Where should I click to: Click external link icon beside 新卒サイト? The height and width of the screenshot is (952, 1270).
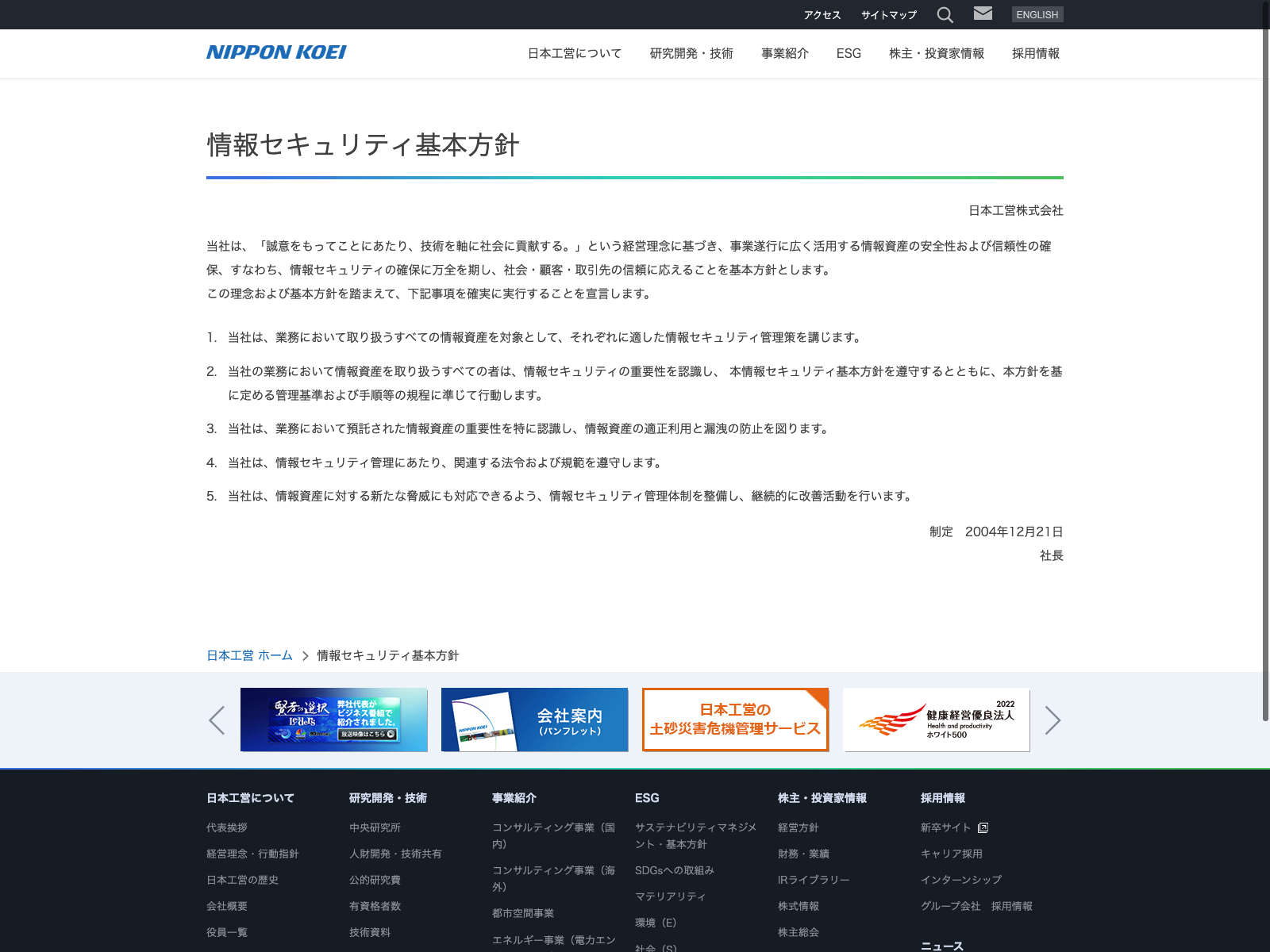point(983,827)
